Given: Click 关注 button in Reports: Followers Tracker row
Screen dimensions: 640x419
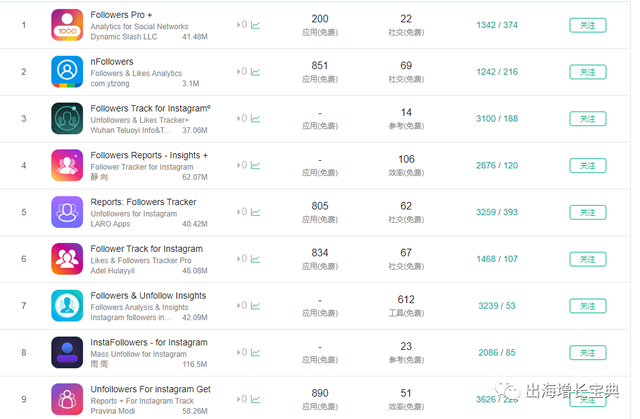Looking at the screenshot, I should [x=587, y=212].
